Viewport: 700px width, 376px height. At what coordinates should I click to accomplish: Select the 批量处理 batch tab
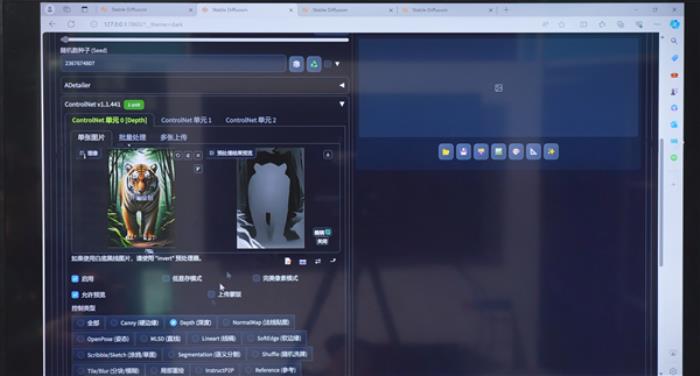point(133,138)
